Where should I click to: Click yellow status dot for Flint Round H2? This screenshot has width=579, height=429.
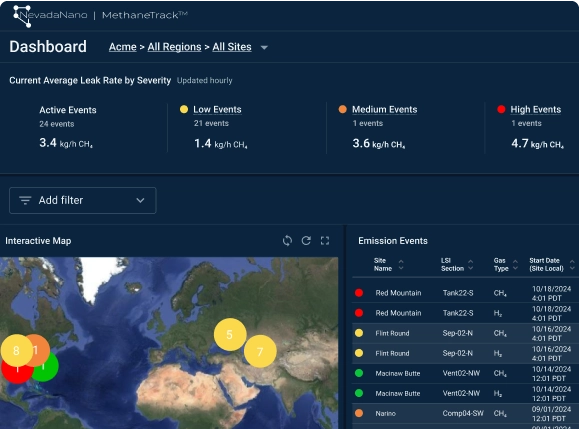pyautogui.click(x=359, y=353)
